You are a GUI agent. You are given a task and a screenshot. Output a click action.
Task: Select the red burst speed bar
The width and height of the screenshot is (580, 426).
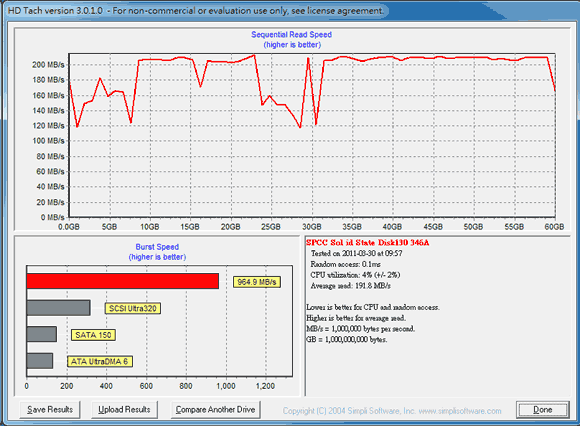tap(123, 281)
